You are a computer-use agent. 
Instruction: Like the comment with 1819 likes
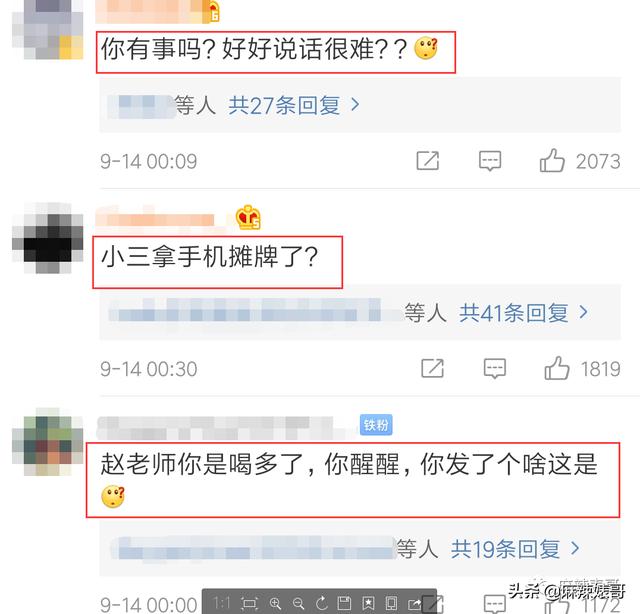point(557,368)
